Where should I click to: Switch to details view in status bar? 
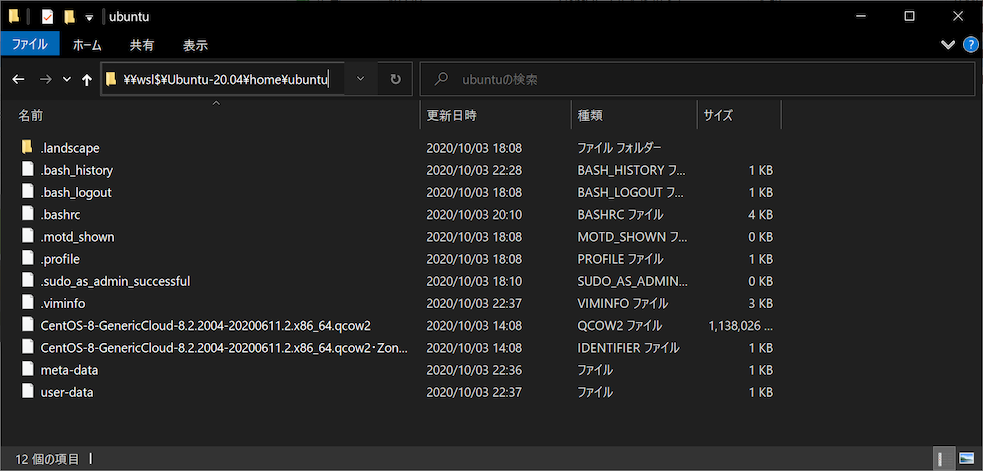pyautogui.click(x=942, y=460)
